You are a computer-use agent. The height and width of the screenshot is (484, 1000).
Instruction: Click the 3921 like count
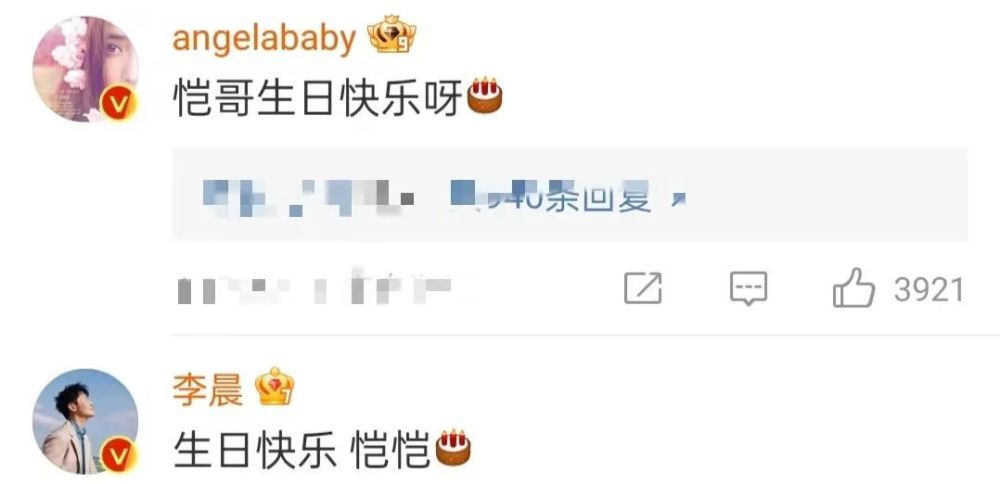pos(929,290)
